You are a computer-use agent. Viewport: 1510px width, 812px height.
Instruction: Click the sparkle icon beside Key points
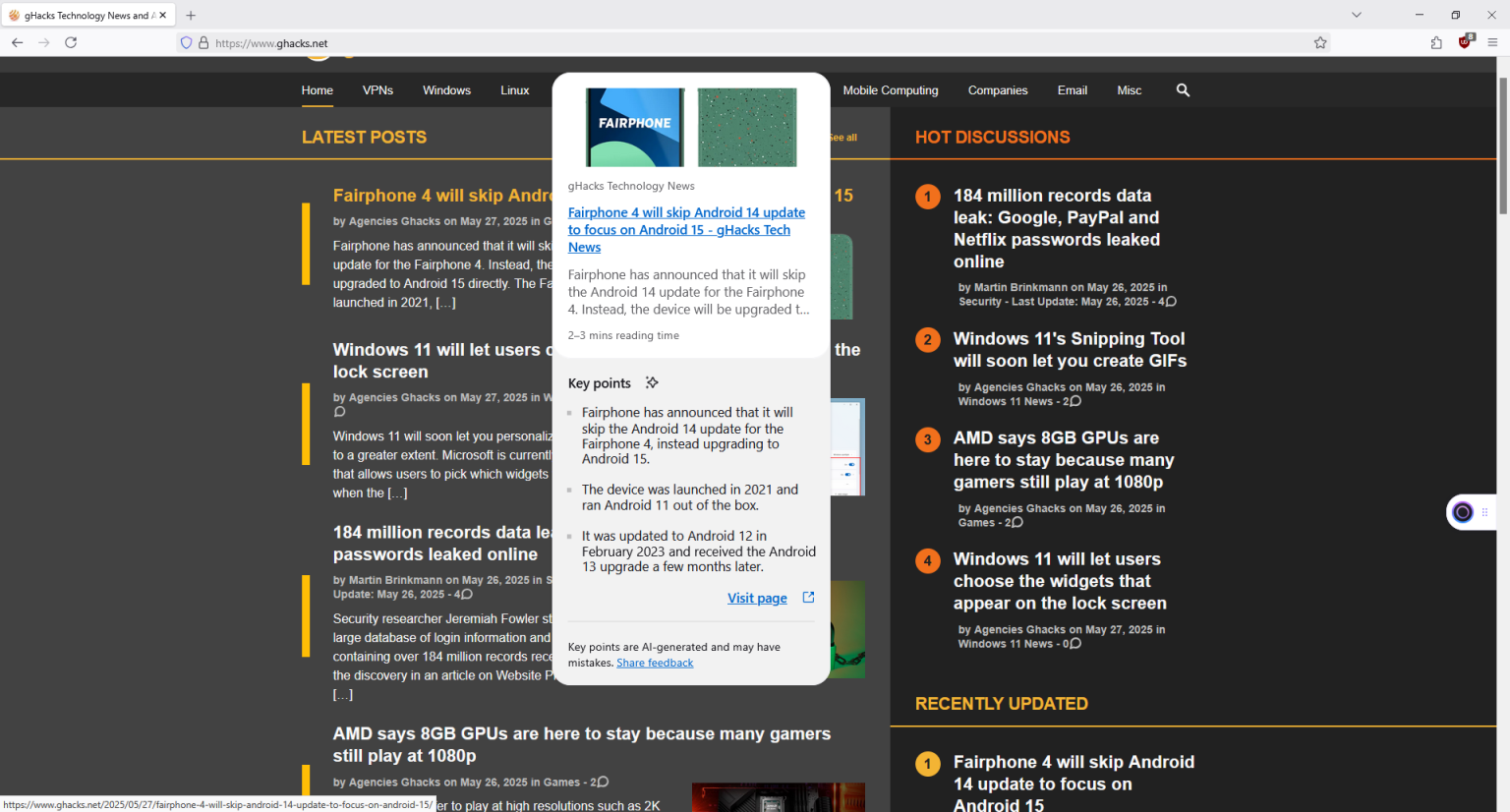[652, 382]
